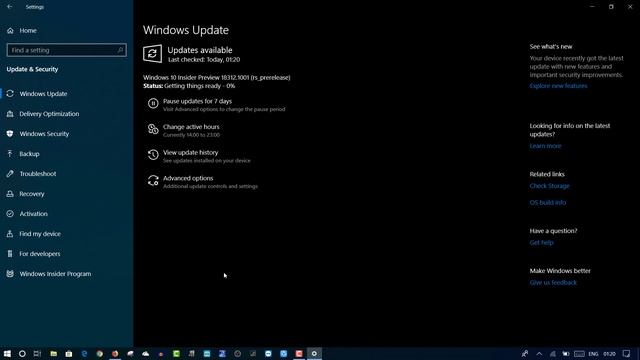The width and height of the screenshot is (640, 360).
Task: Click the Activation checkmark icon
Action: [10, 214]
